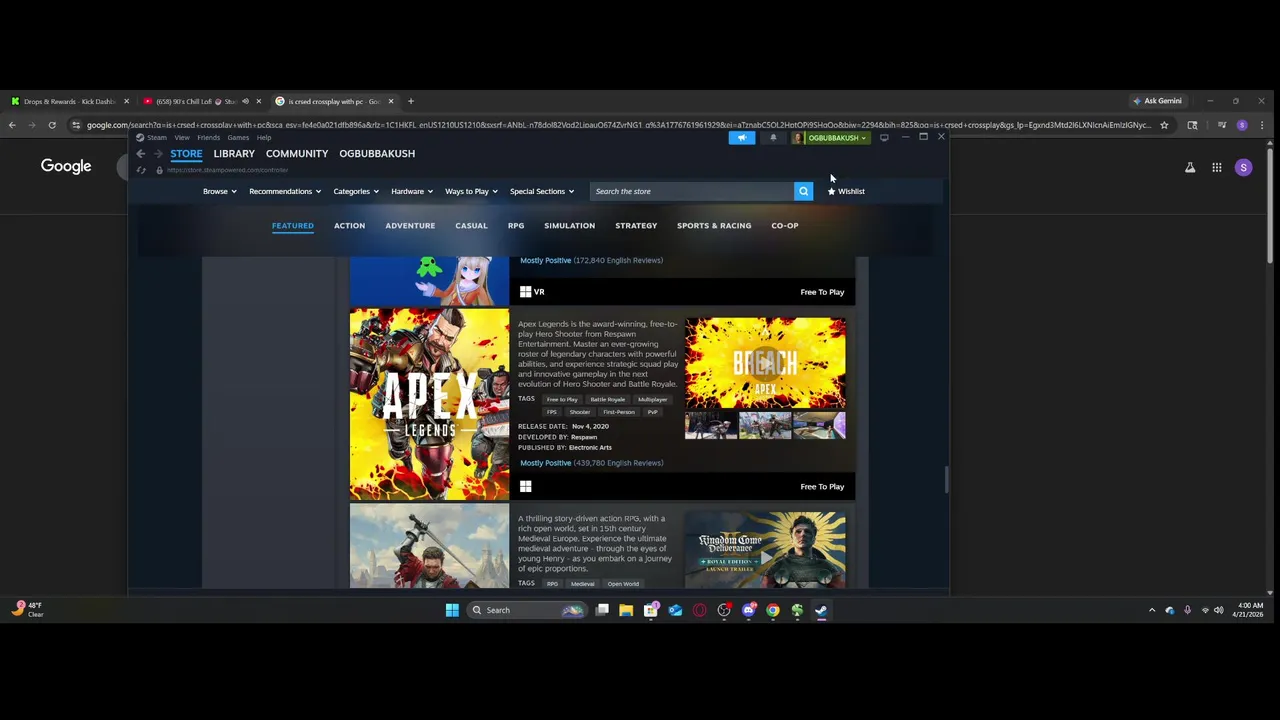The image size is (1280, 720).
Task: Click the Steam icon in taskbar
Action: point(821,610)
